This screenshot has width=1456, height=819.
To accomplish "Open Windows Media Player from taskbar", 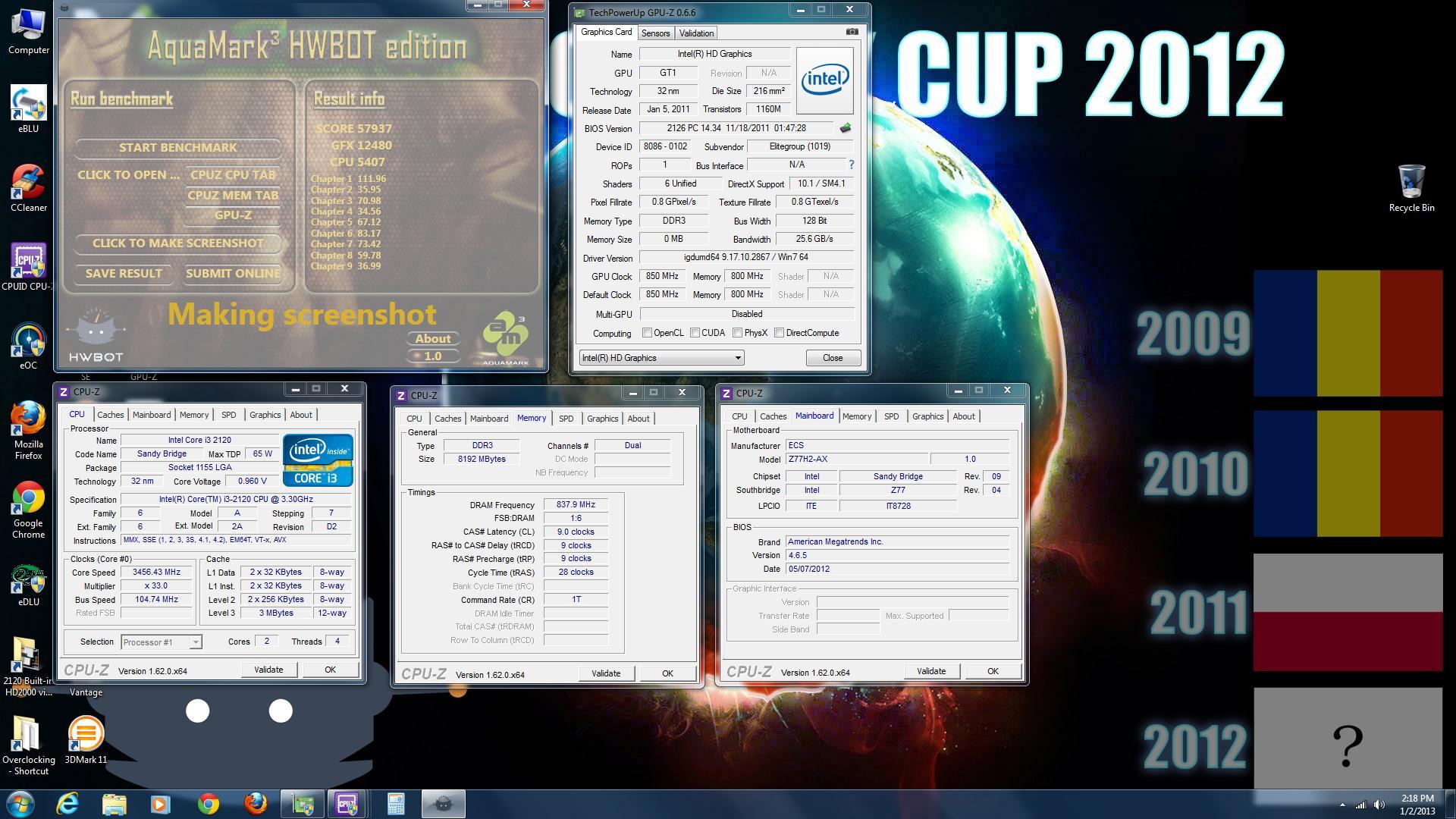I will point(160,804).
